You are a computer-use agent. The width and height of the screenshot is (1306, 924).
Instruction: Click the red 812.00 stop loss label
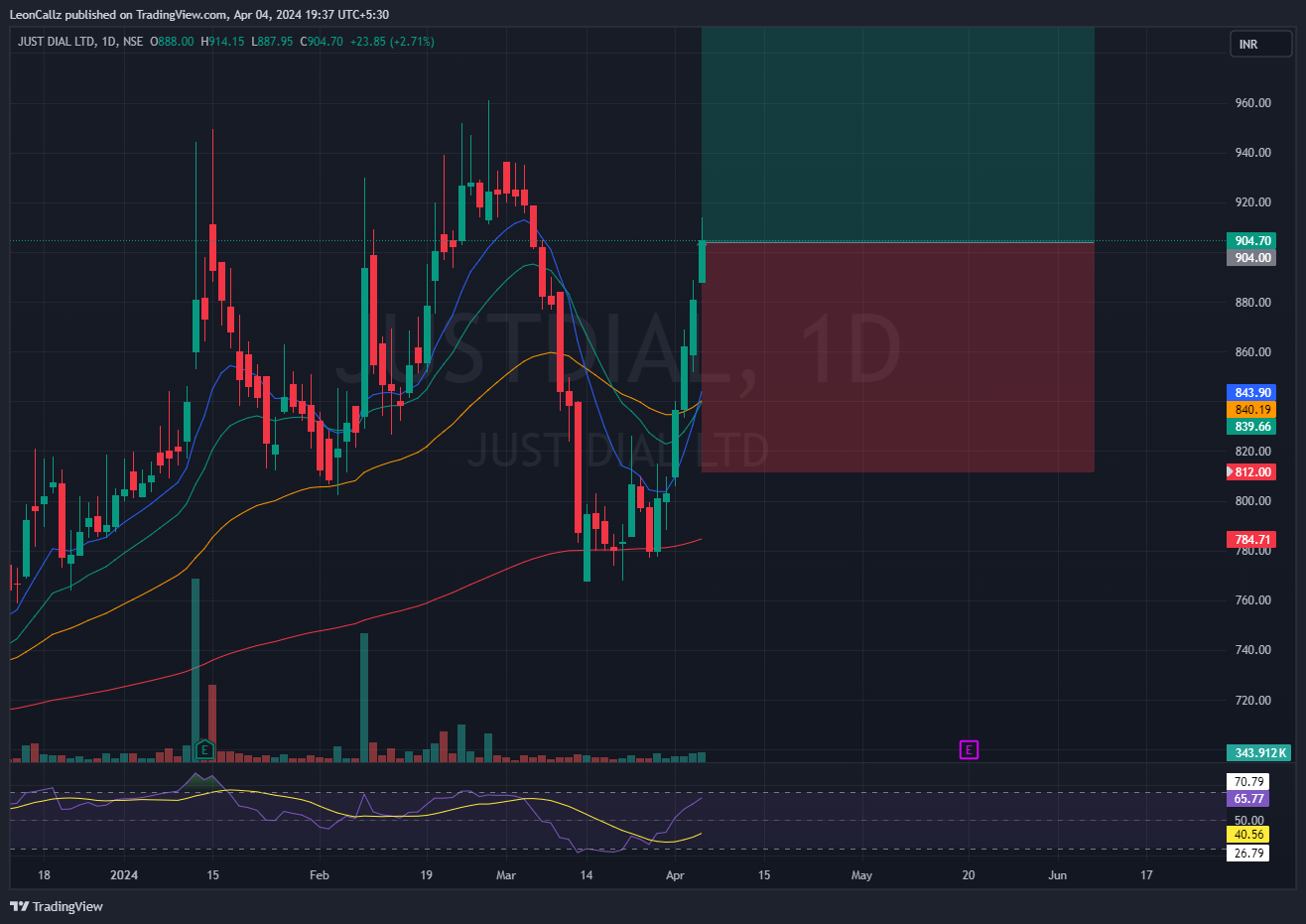1252,472
